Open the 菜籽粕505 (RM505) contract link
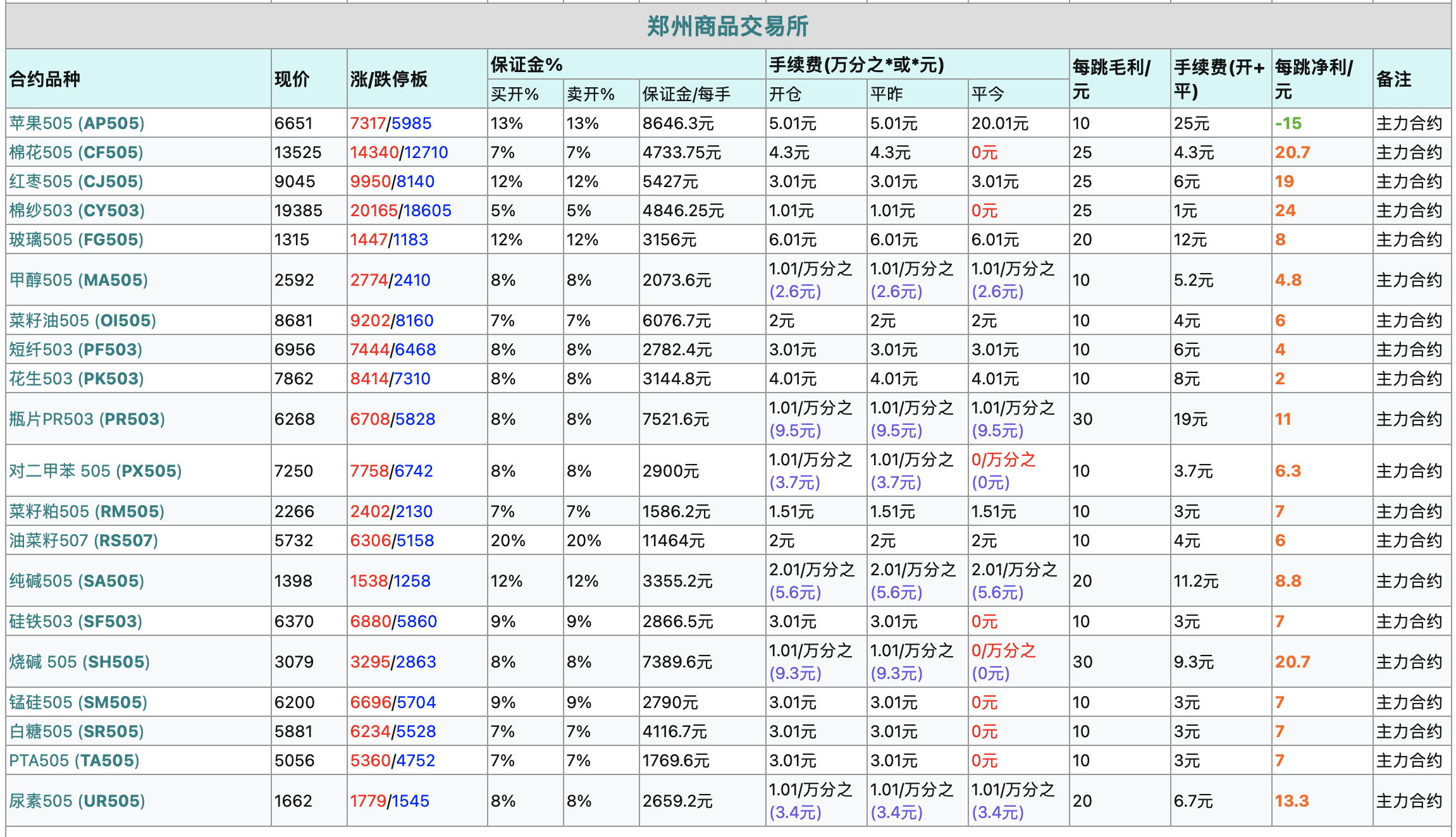1456x837 pixels. 87,511
